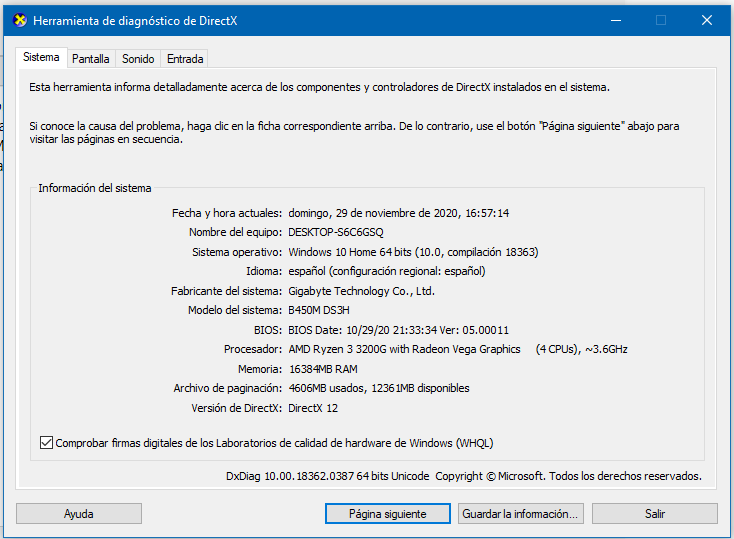Click the BIOS Date value text
This screenshot has height=539, width=734.
[398, 330]
